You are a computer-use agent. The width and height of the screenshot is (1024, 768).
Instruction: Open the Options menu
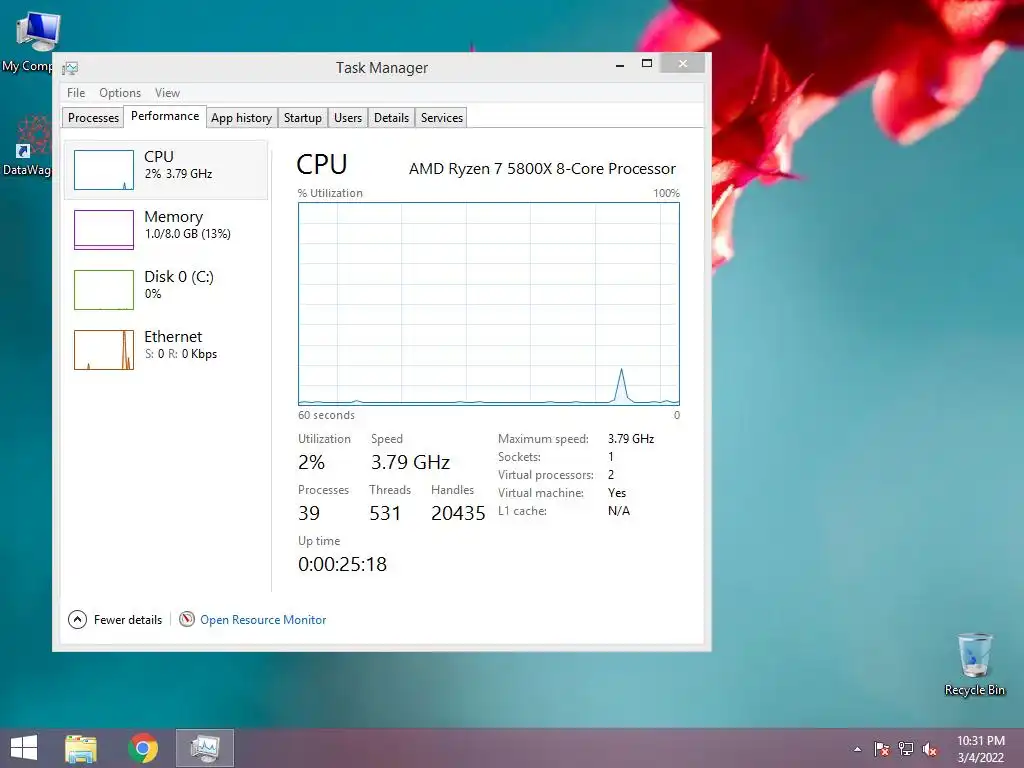(120, 93)
